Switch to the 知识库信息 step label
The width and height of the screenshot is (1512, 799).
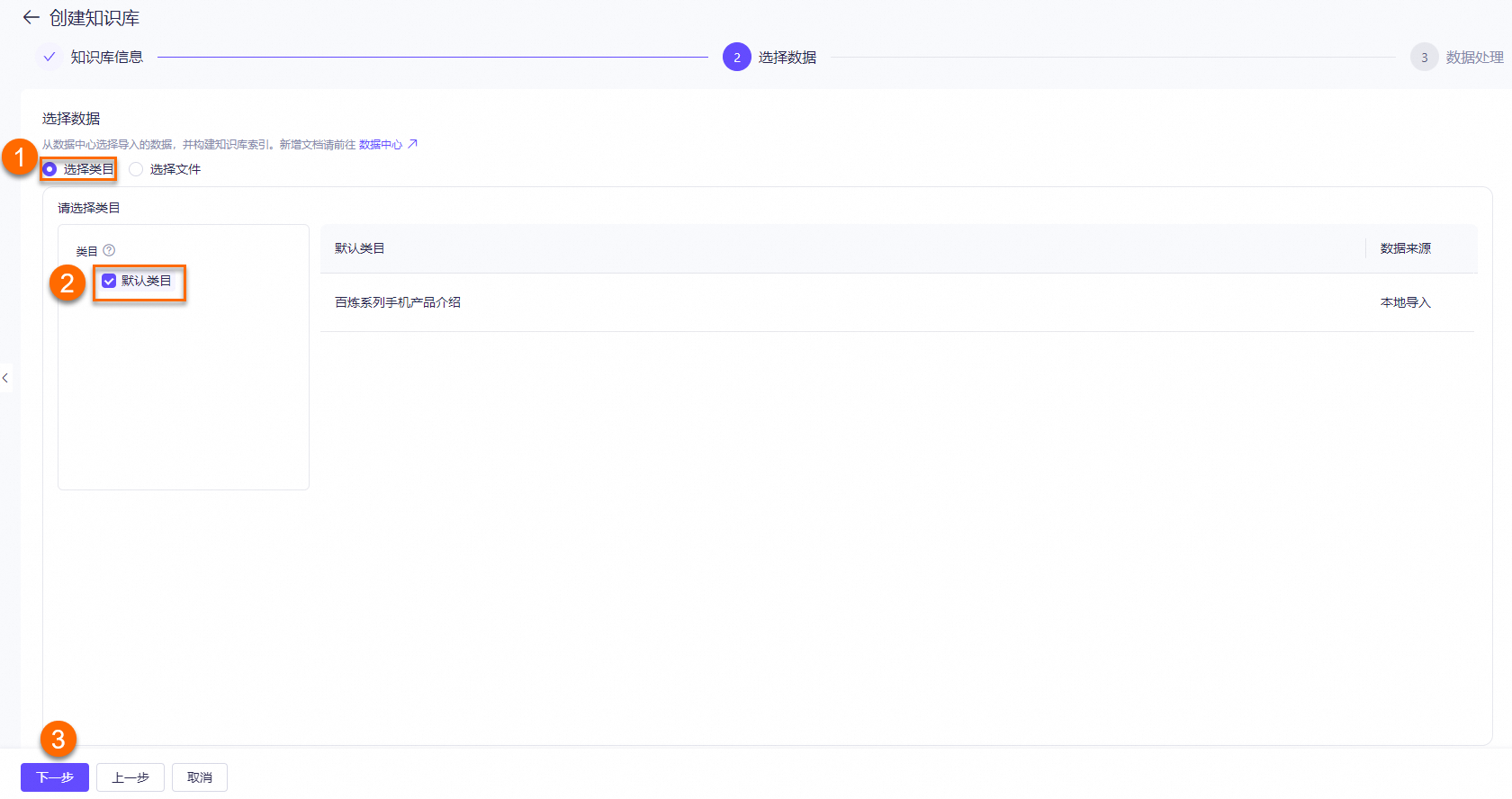point(106,57)
